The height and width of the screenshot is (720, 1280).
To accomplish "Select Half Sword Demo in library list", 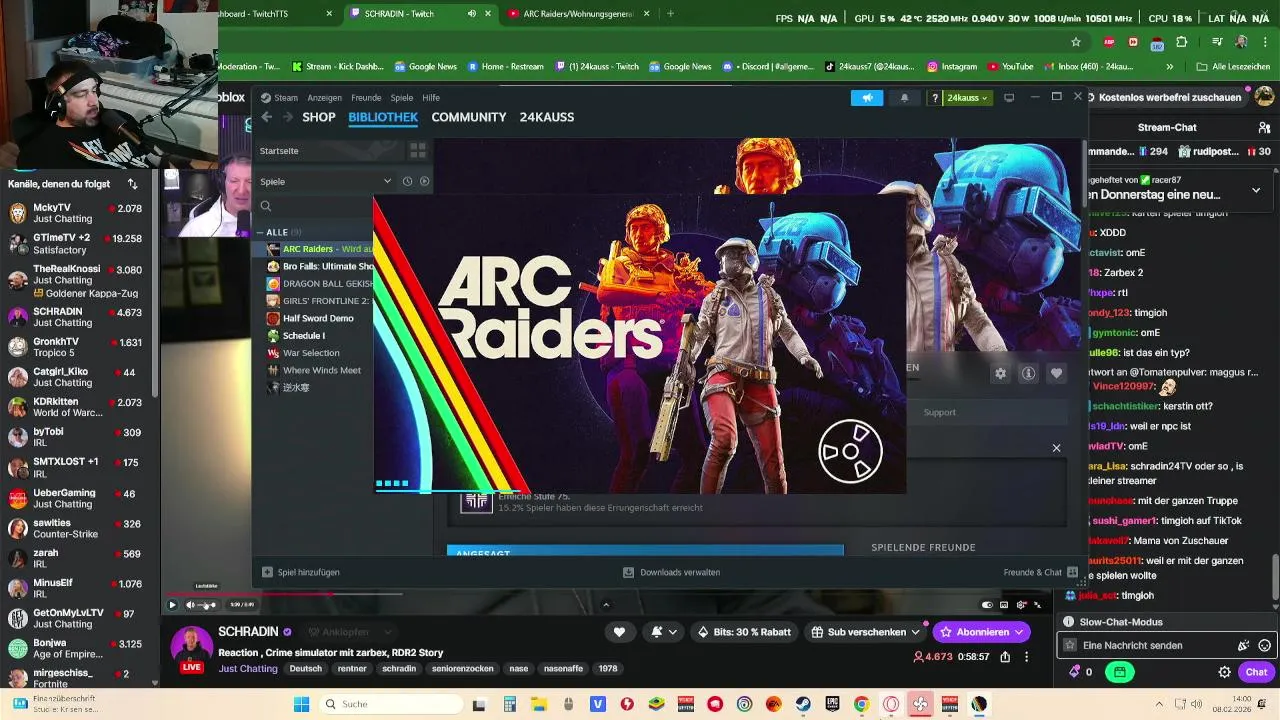I will coord(318,318).
